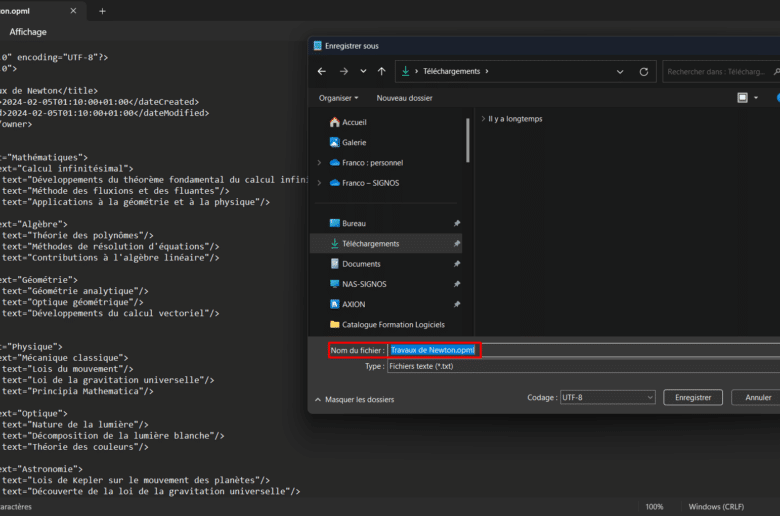This screenshot has height=516, width=780.
Task: Expand the 'Il y a longtemps' group
Action: (x=483, y=119)
